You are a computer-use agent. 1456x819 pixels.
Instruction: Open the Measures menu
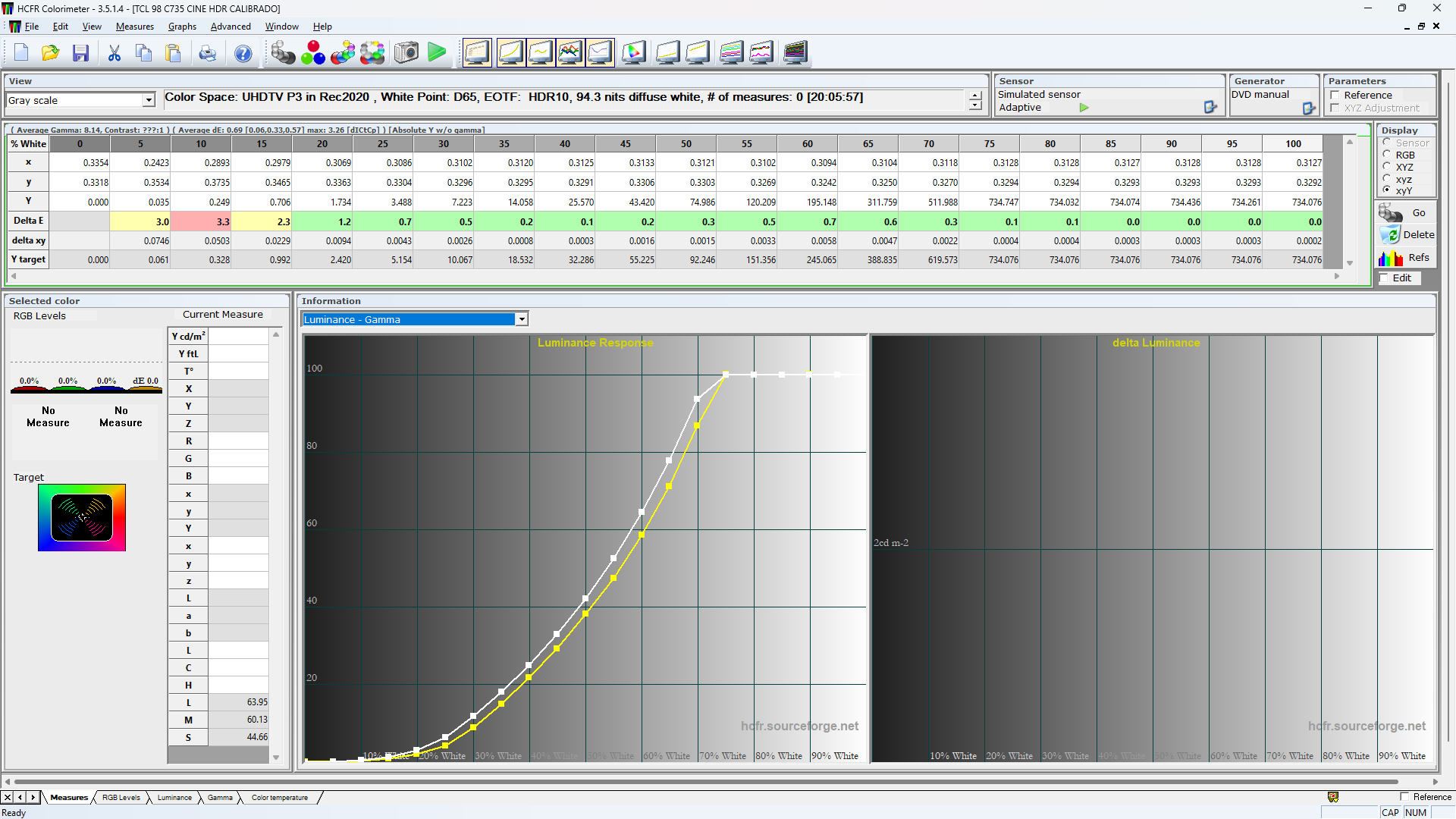coord(135,27)
